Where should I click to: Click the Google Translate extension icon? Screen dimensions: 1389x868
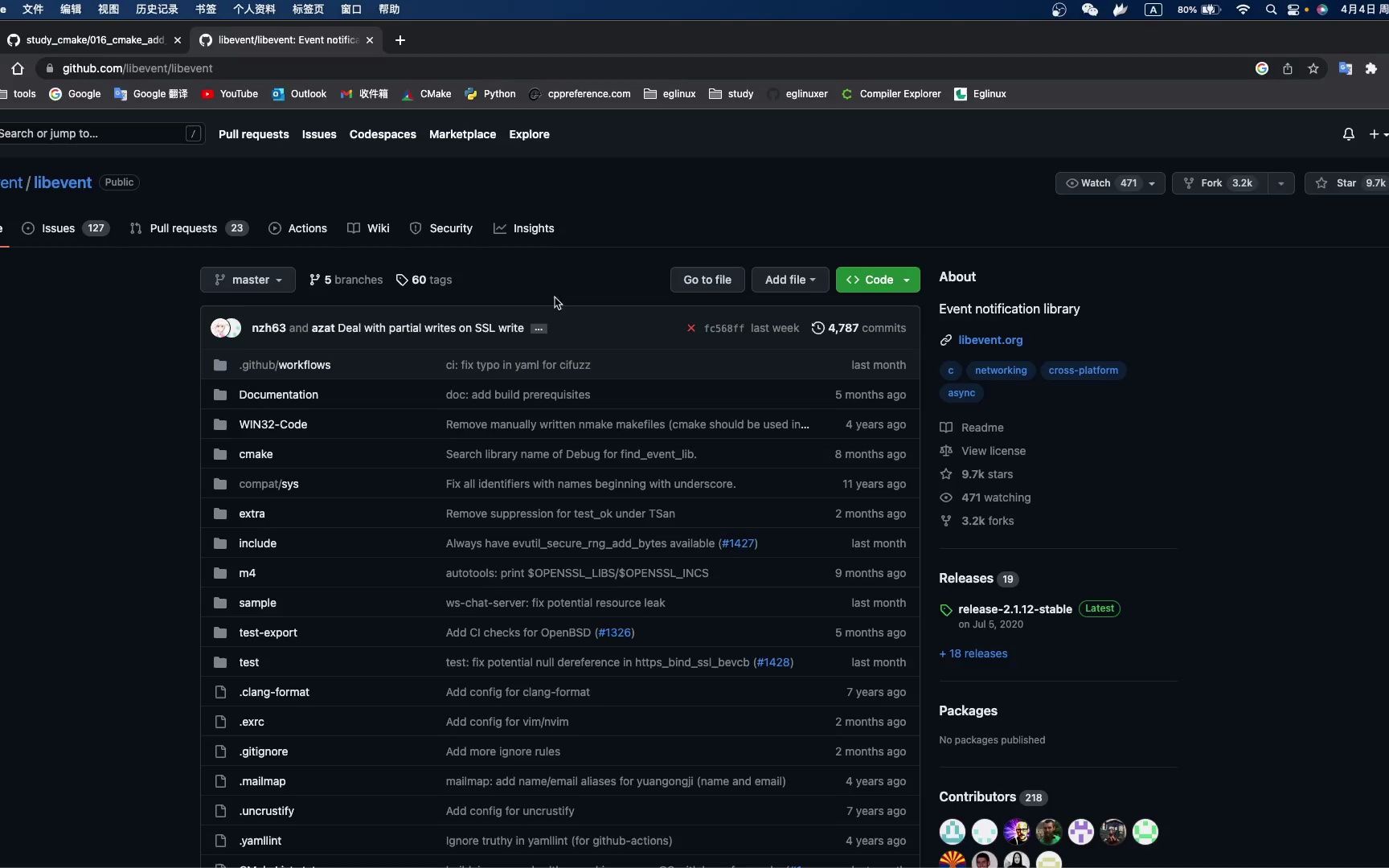pyautogui.click(x=1345, y=68)
